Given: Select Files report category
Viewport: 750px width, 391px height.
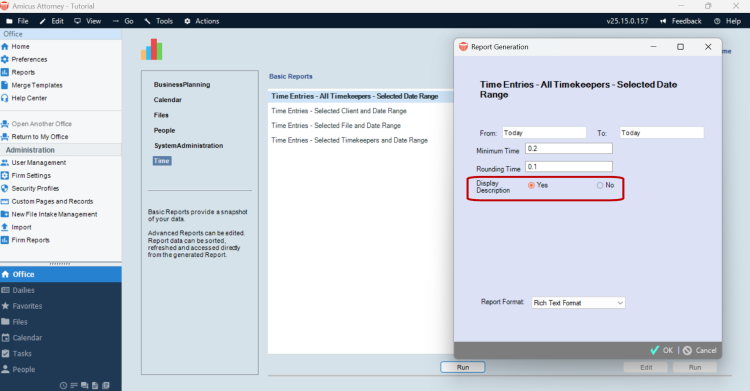Looking at the screenshot, I should coord(161,115).
